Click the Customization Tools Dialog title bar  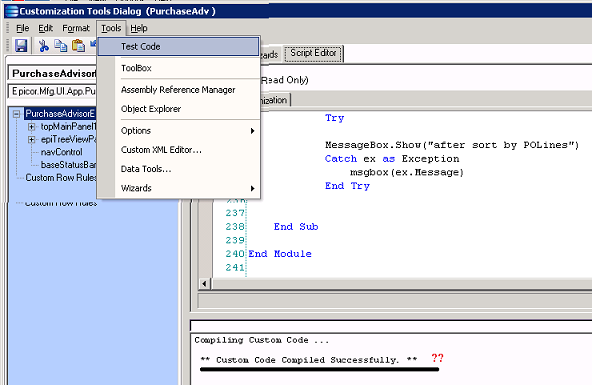[x=298, y=11]
